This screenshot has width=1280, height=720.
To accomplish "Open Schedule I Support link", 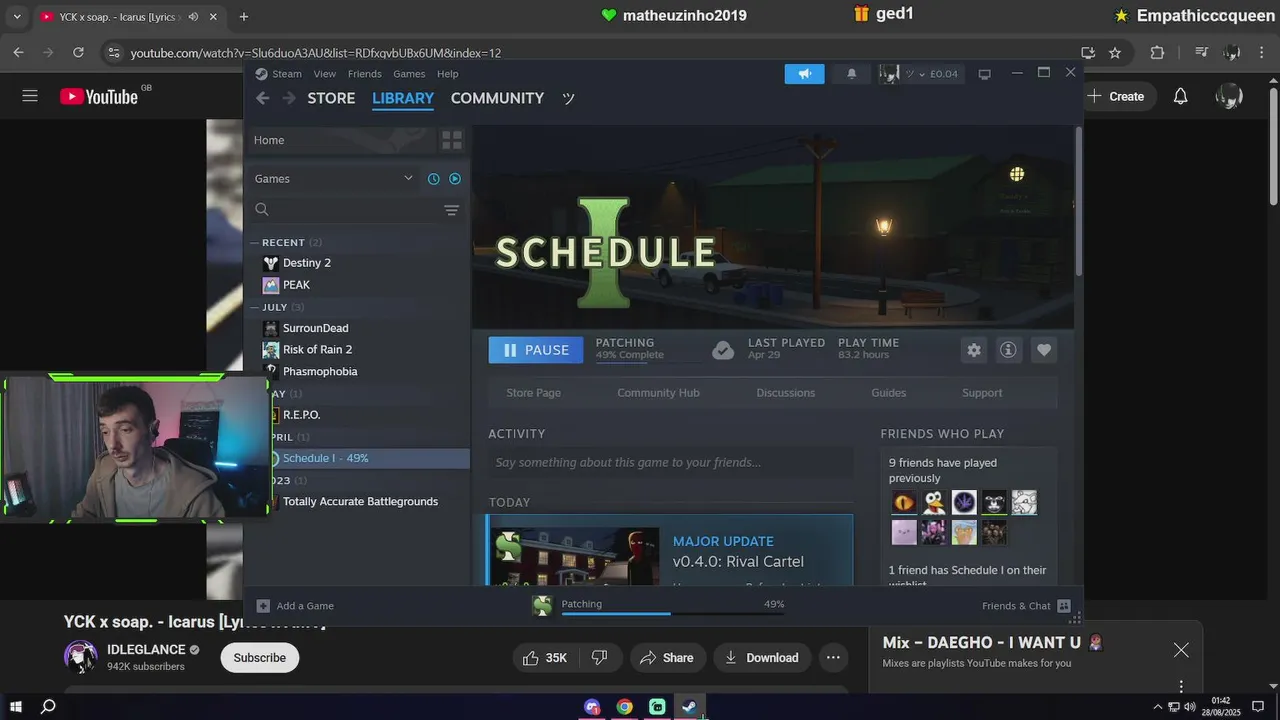I will 982,393.
